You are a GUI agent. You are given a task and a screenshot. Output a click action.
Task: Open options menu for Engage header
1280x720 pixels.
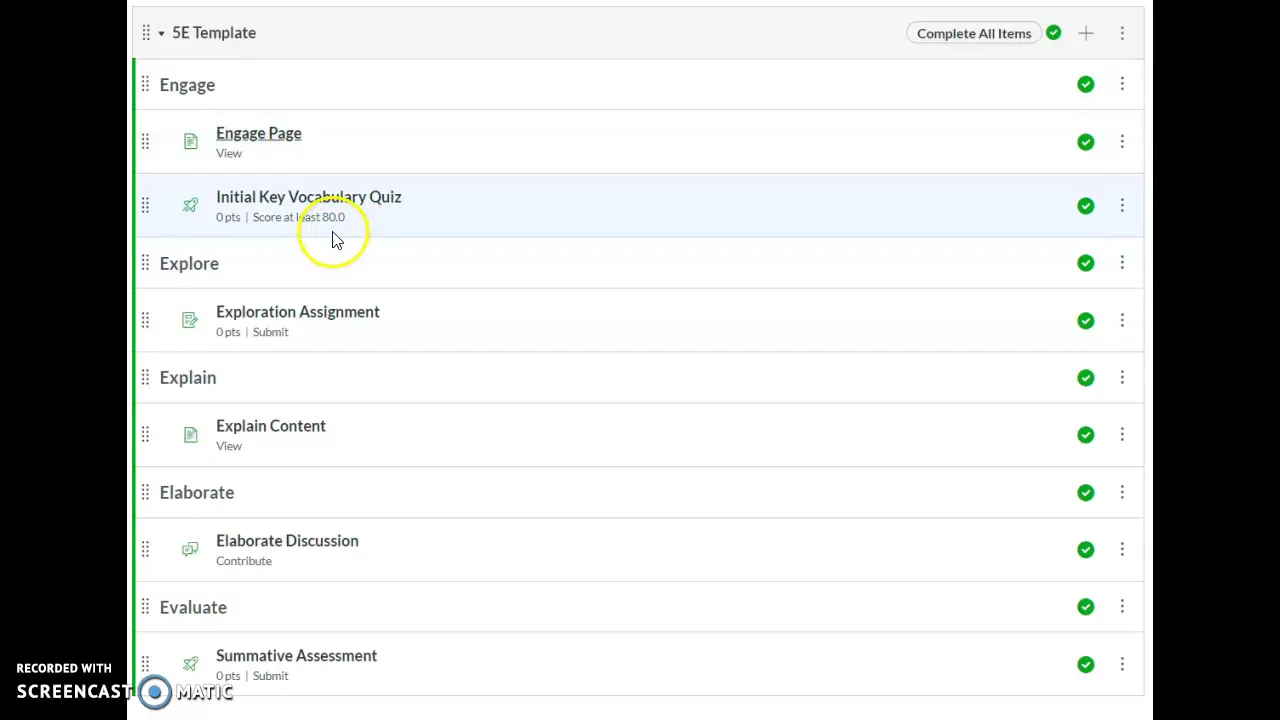tap(1122, 84)
